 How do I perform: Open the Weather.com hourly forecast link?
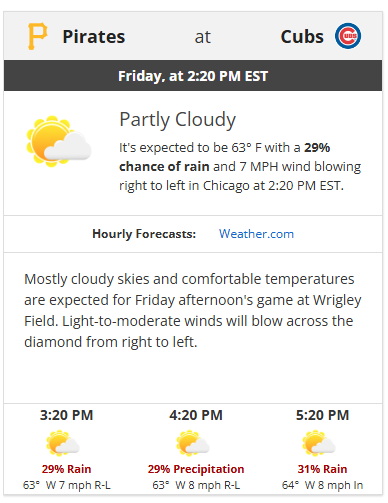[x=256, y=234]
